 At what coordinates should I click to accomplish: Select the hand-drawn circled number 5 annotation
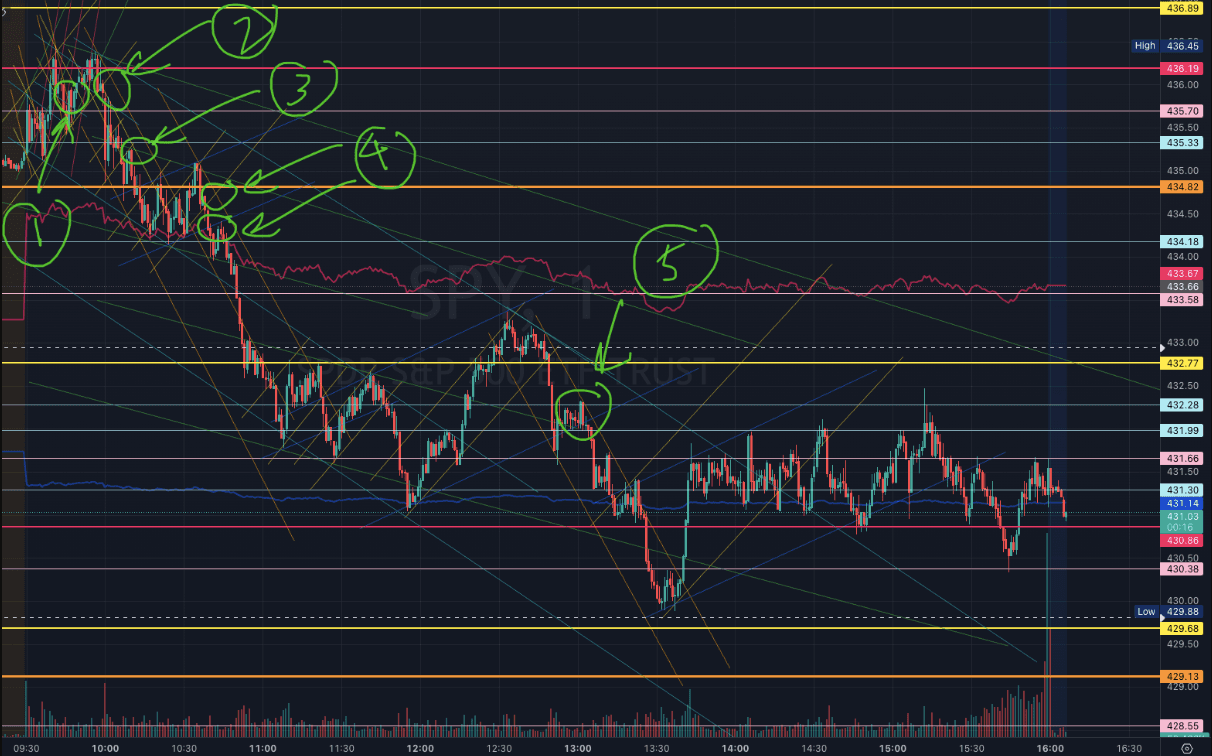(x=678, y=261)
